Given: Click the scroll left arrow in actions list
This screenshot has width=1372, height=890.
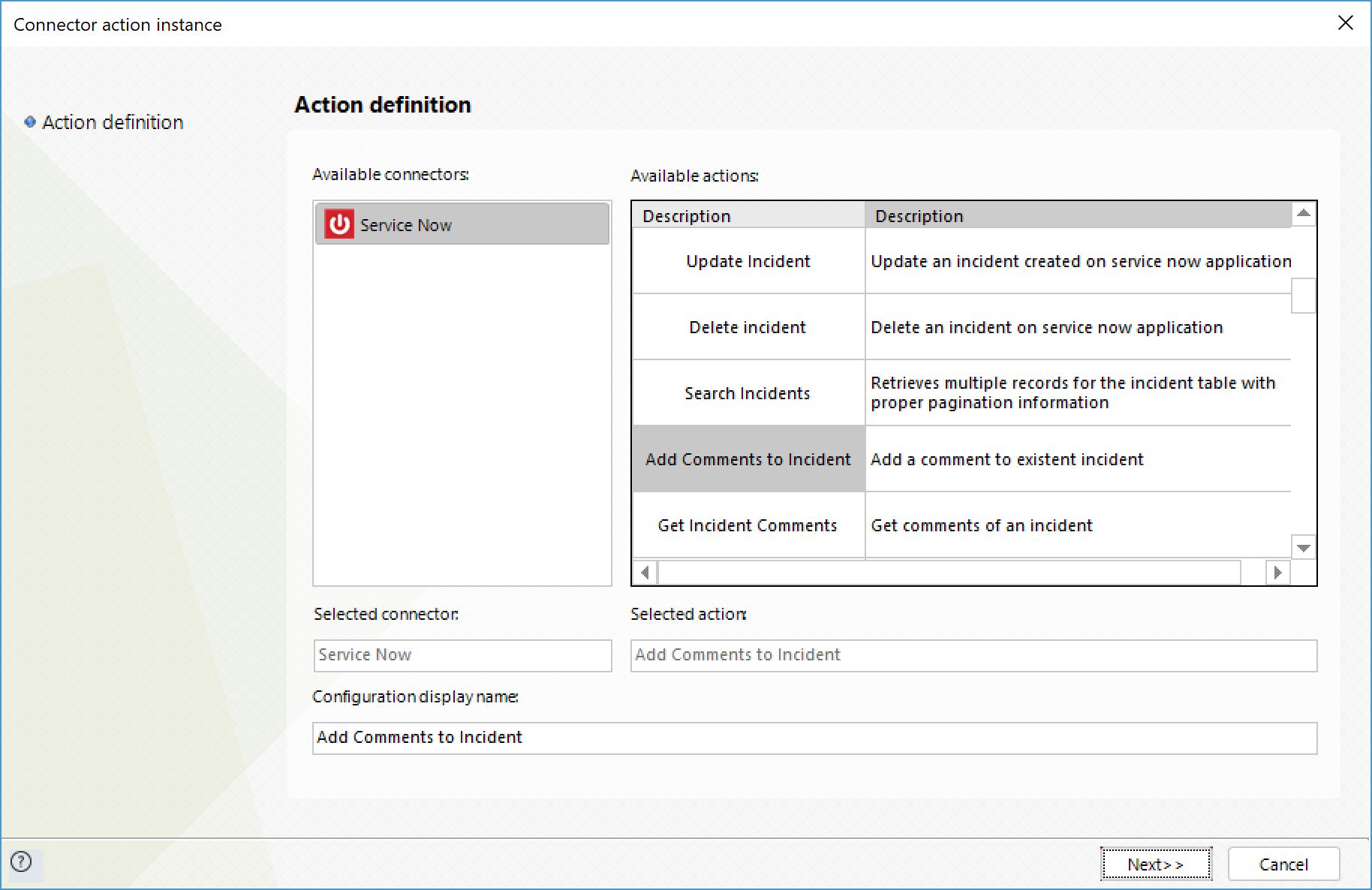Looking at the screenshot, I should point(645,573).
